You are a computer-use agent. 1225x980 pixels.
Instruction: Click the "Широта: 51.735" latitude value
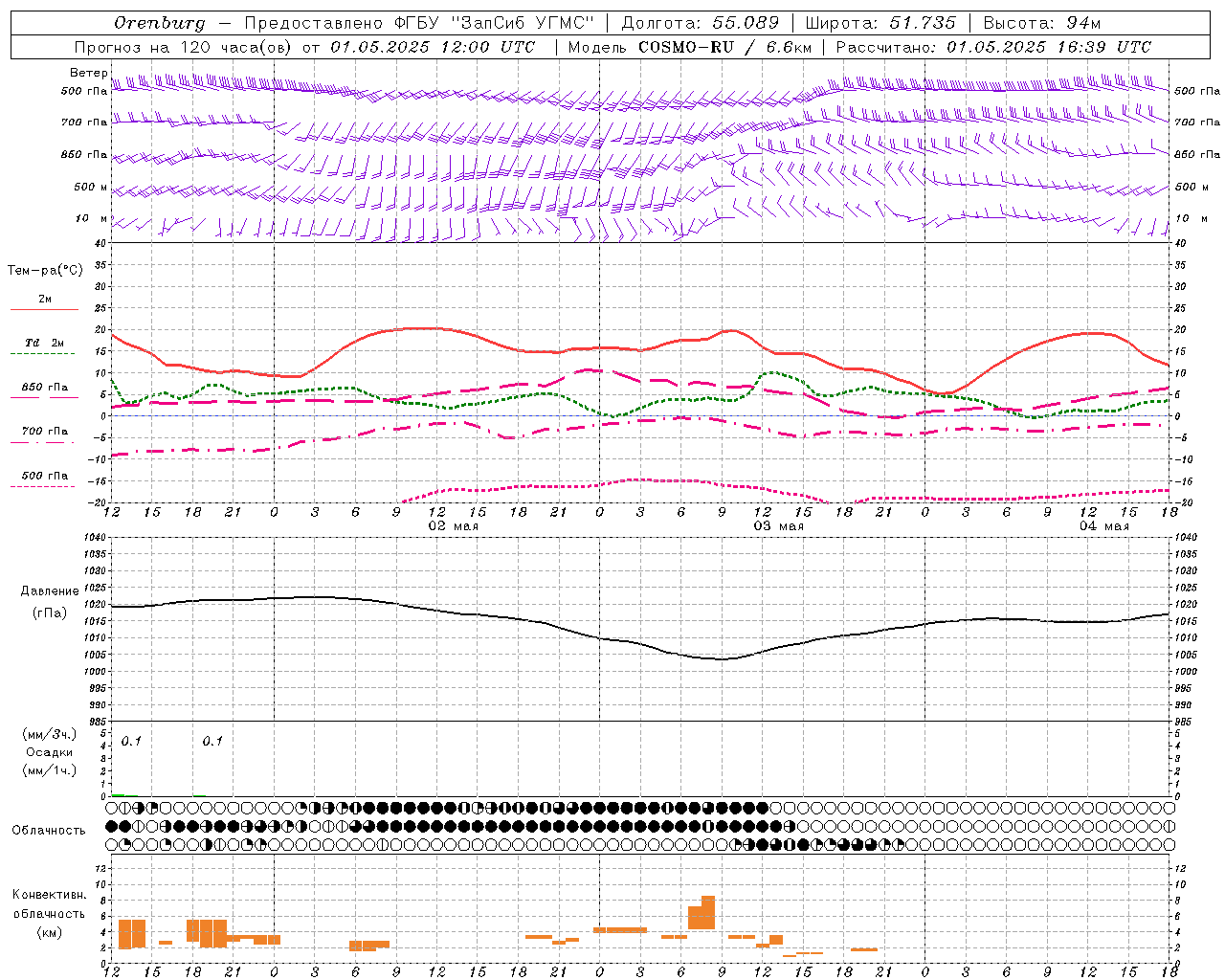point(880,23)
